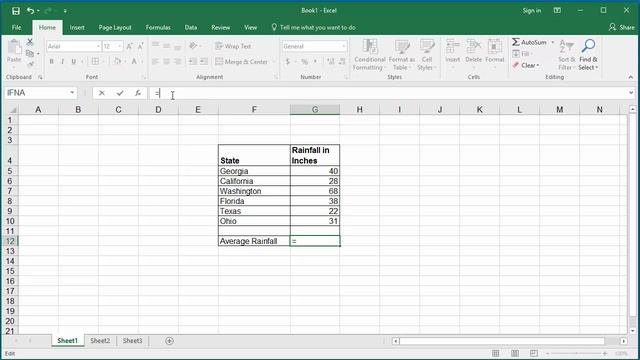Image resolution: width=640 pixels, height=360 pixels.
Task: Open Conditional Formatting menu
Action: pos(369,55)
